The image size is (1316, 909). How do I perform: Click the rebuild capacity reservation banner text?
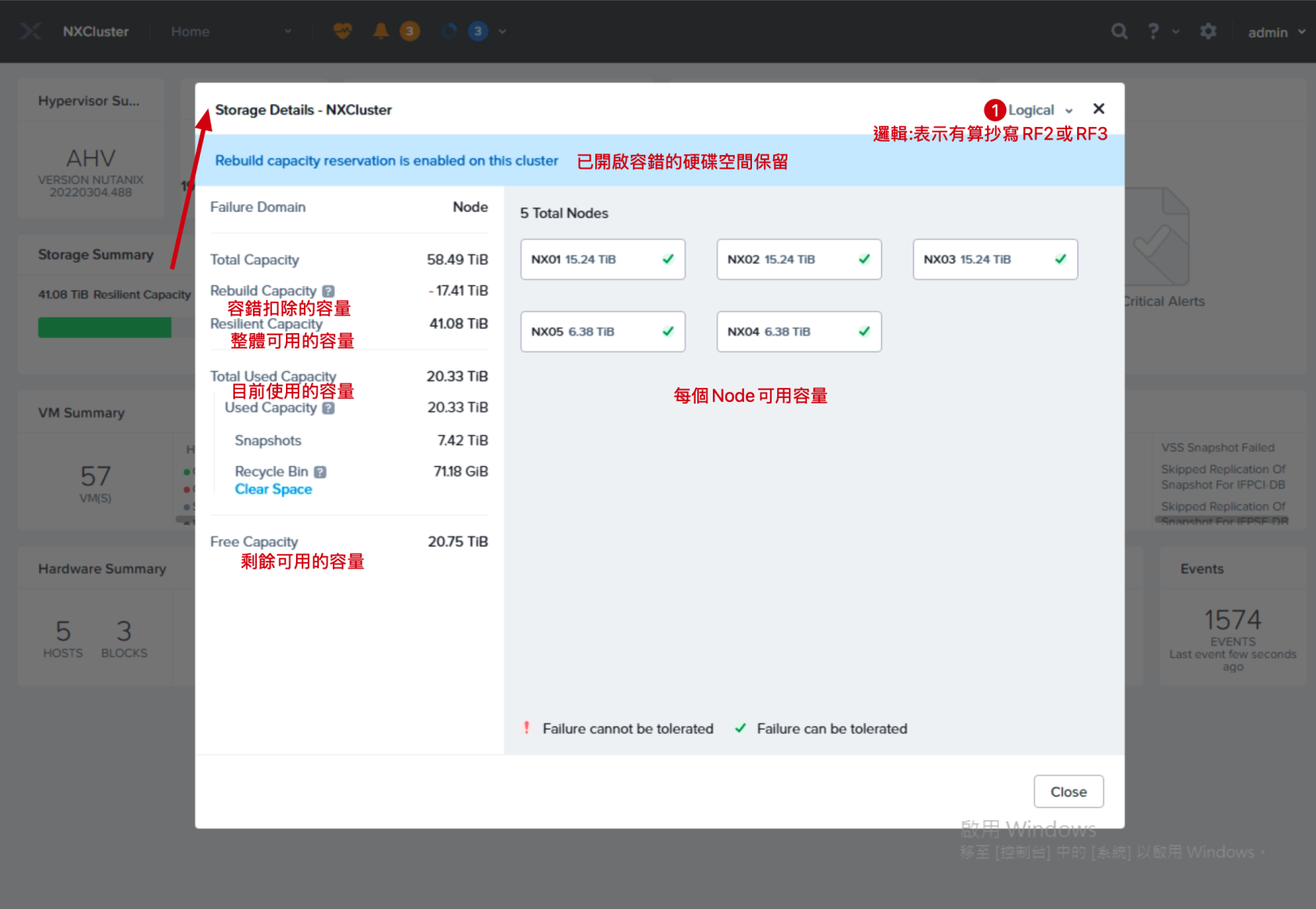pos(386,161)
